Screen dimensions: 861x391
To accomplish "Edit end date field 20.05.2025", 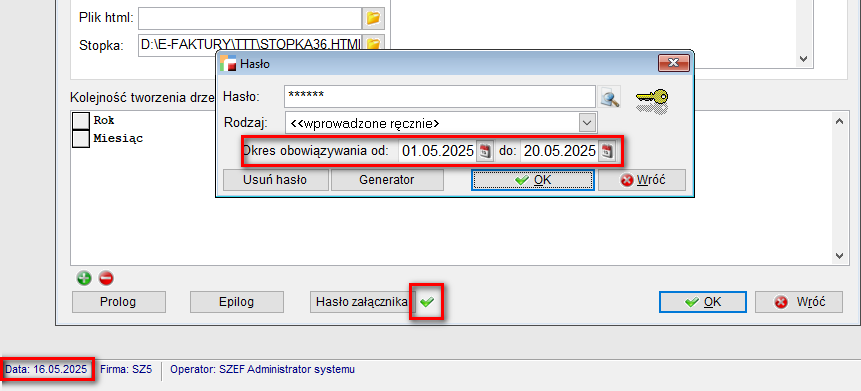I will coord(560,152).
